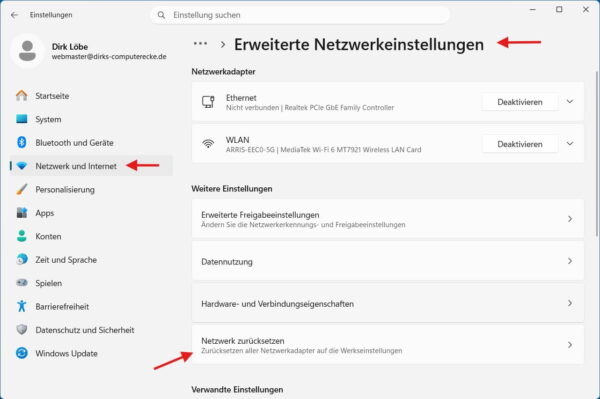600x399 pixels.
Task: Click the Konten person icon
Action: [22, 236]
